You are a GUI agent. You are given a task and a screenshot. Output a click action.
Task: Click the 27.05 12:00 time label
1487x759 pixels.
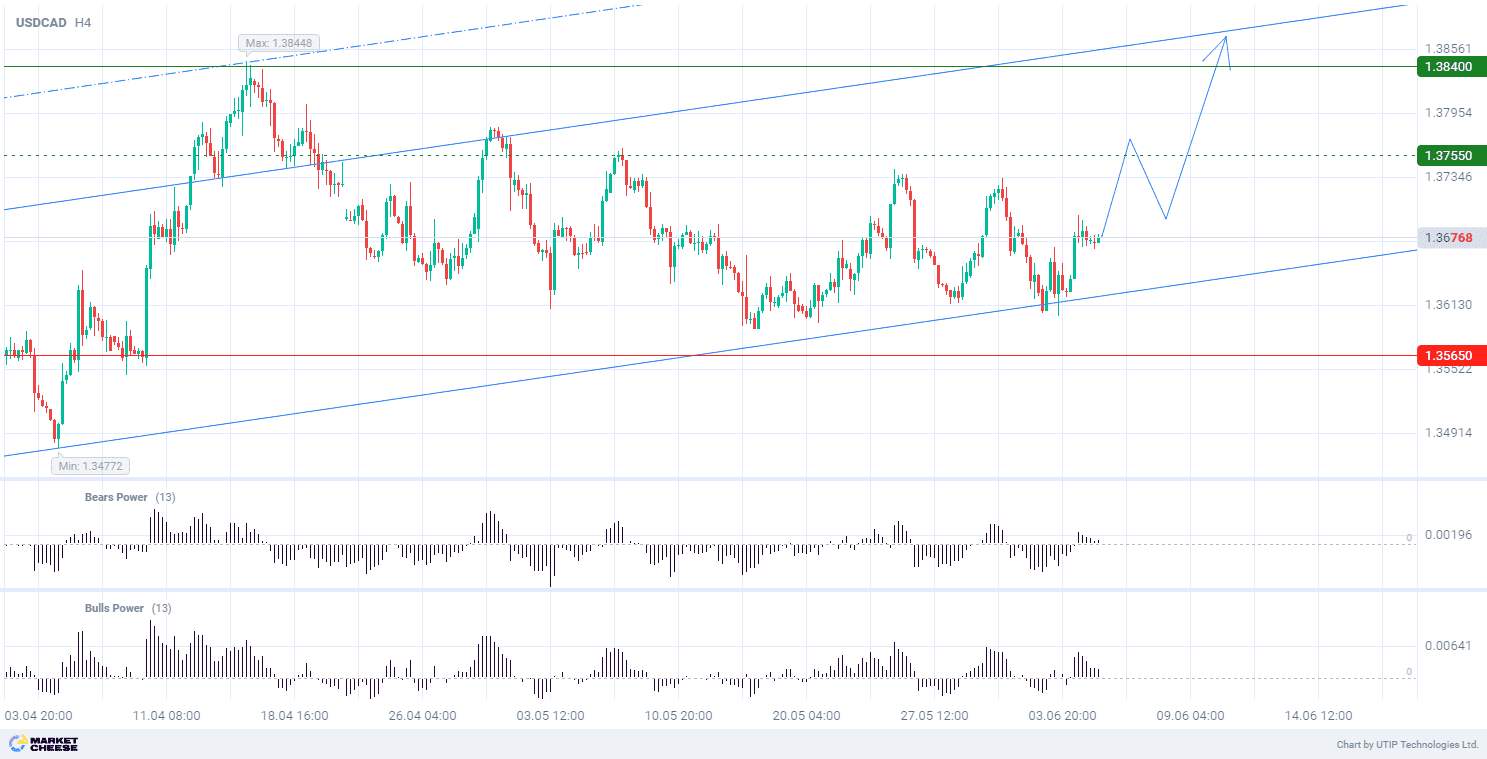(x=934, y=716)
